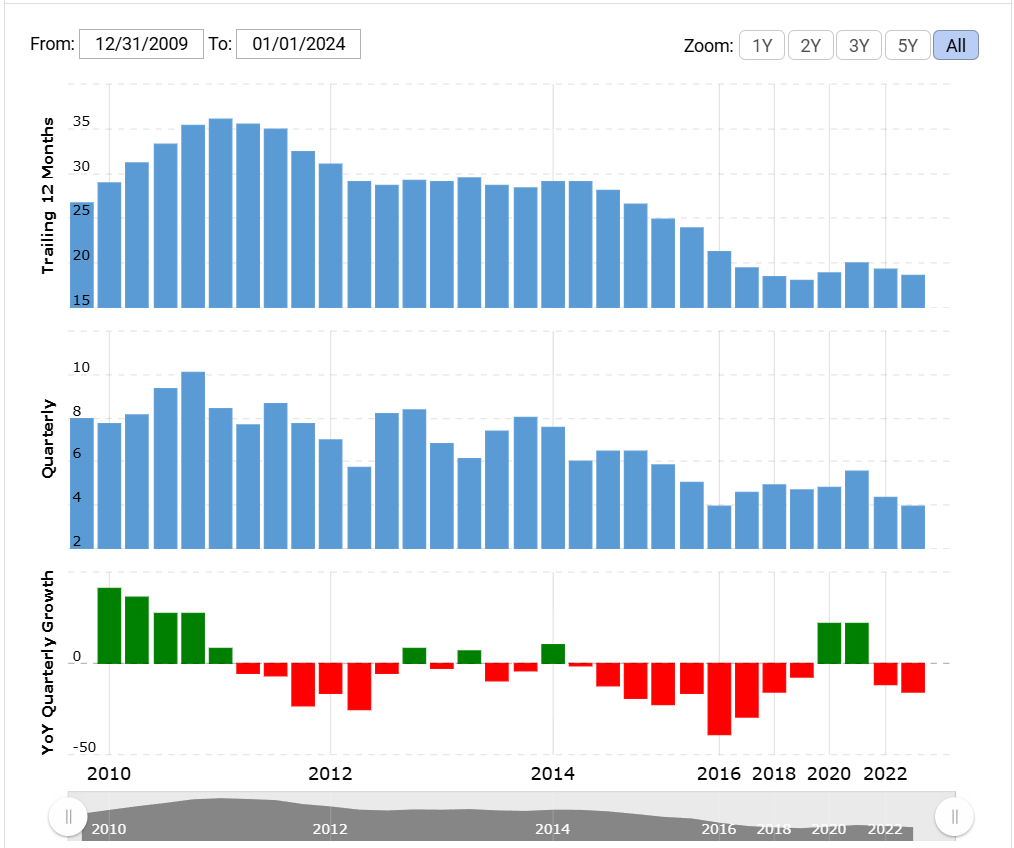Grab the left range slider handle
1014x848 pixels.
(68, 816)
